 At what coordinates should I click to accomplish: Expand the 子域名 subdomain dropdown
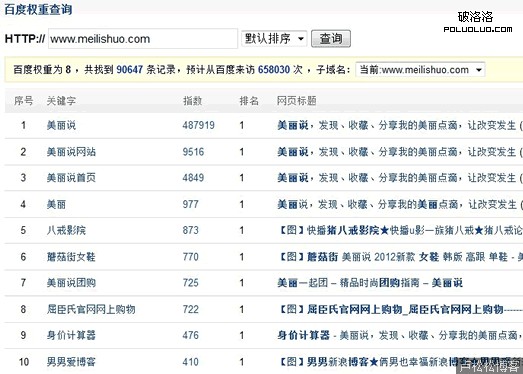[420, 70]
